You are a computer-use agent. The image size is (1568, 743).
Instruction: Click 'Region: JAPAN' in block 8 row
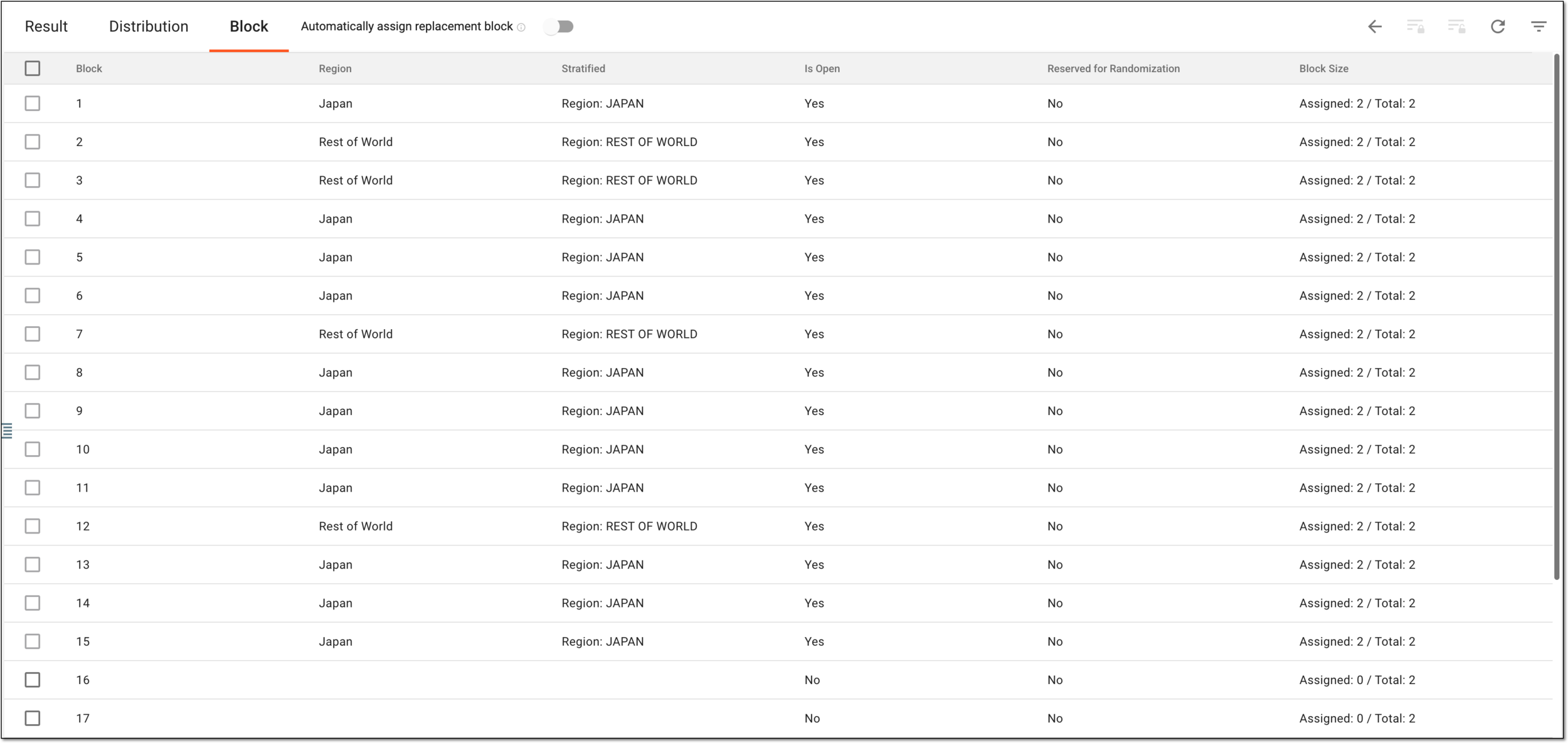tap(602, 372)
